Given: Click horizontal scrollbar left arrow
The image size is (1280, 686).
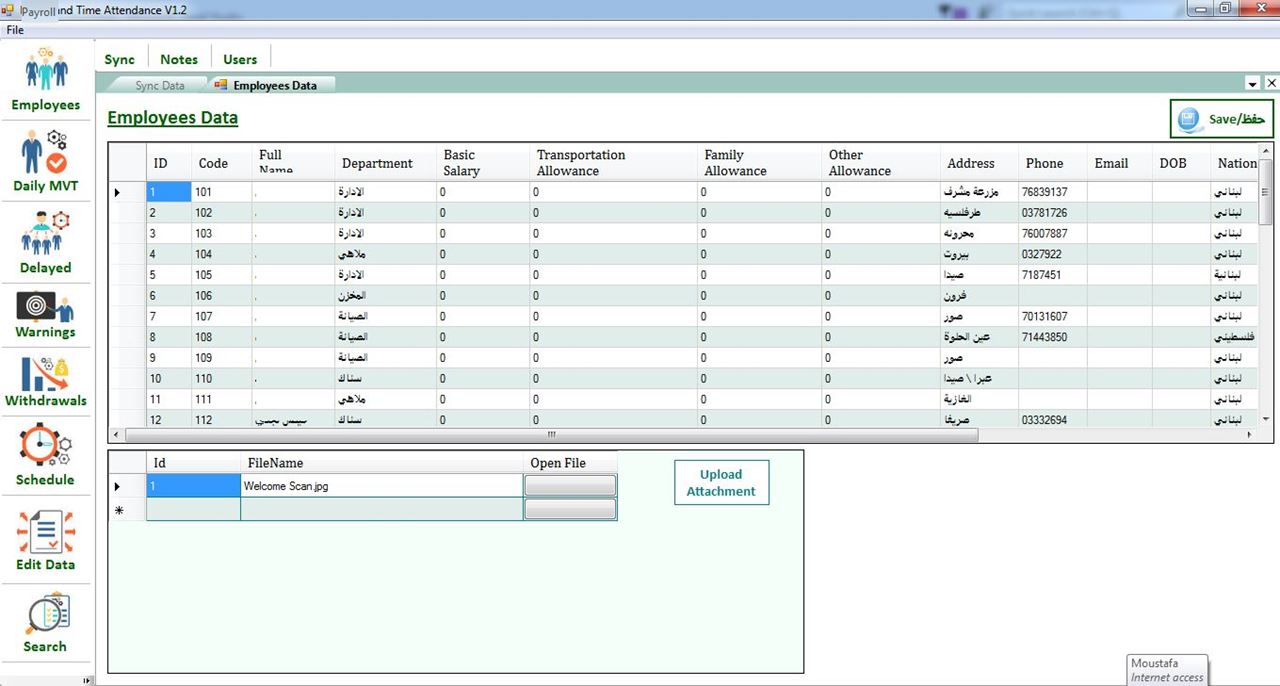Looking at the screenshot, I should 116,435.
